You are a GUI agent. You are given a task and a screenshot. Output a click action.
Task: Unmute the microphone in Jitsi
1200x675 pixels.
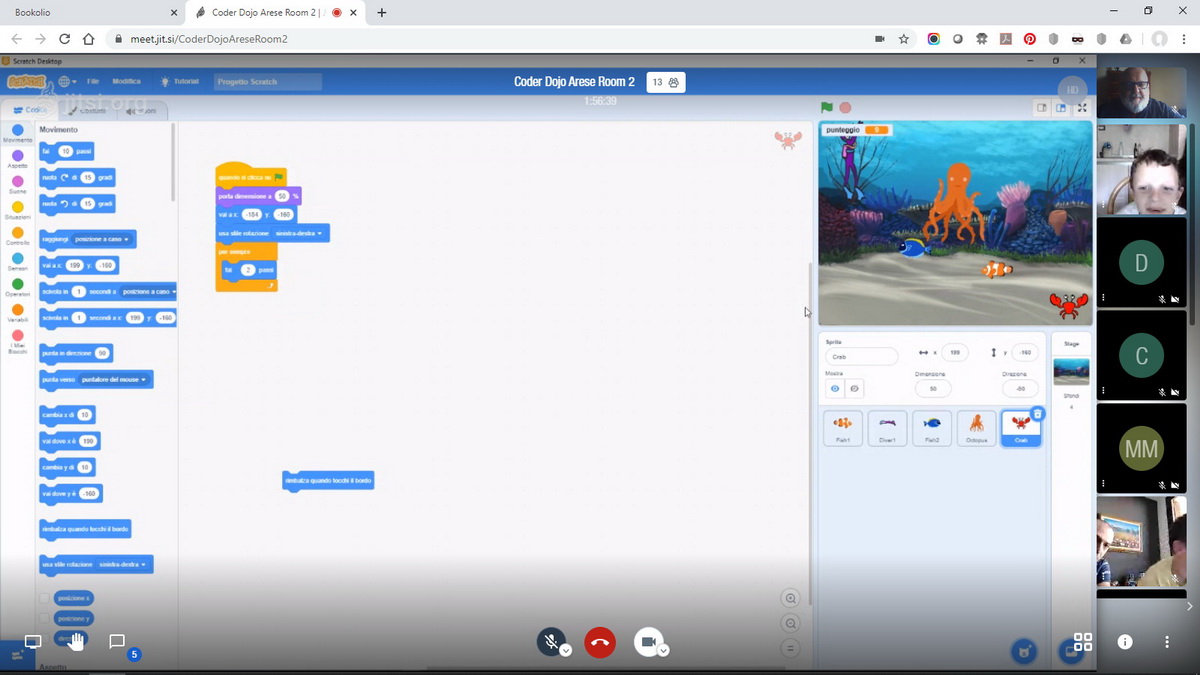(550, 641)
